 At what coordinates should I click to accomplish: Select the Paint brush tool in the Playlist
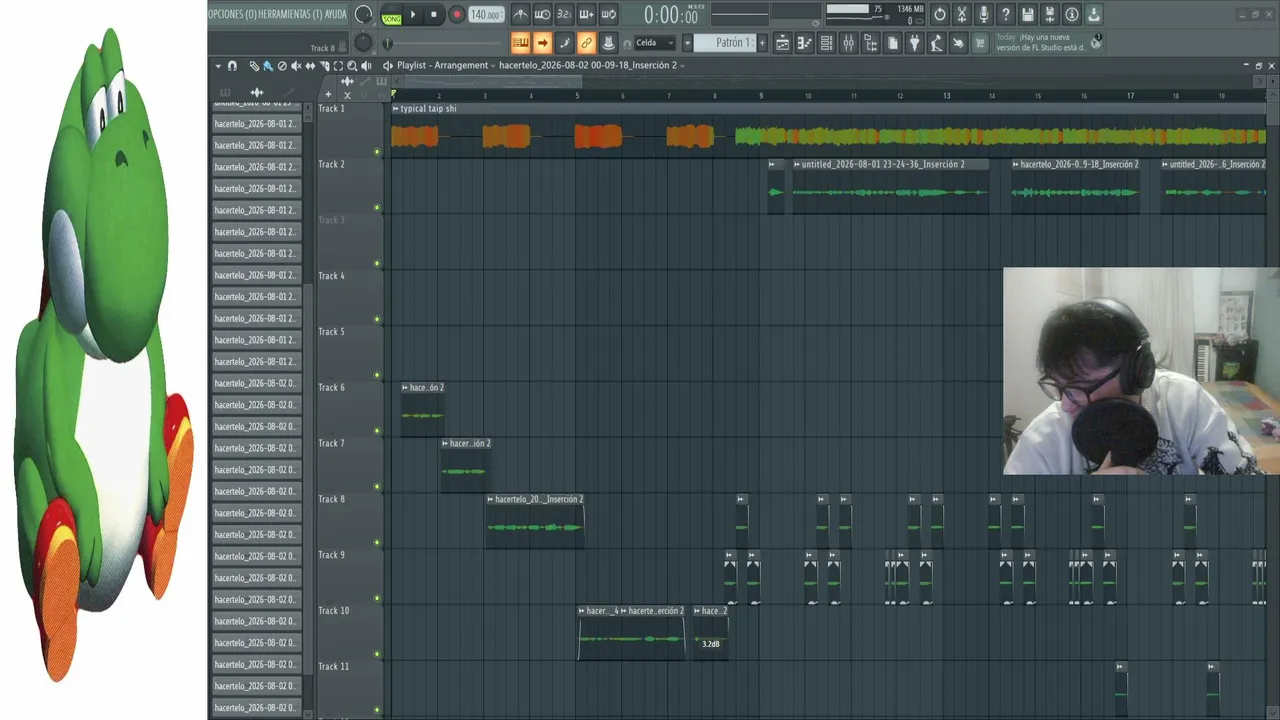268,66
